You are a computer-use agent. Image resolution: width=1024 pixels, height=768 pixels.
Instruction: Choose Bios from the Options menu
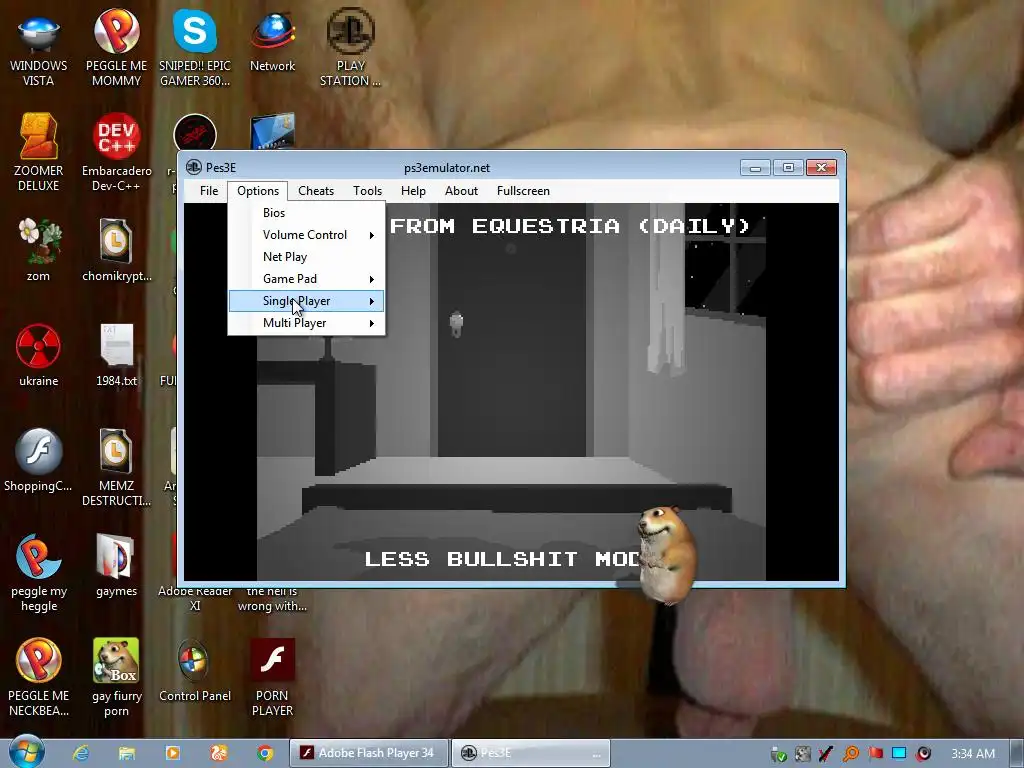point(306,213)
